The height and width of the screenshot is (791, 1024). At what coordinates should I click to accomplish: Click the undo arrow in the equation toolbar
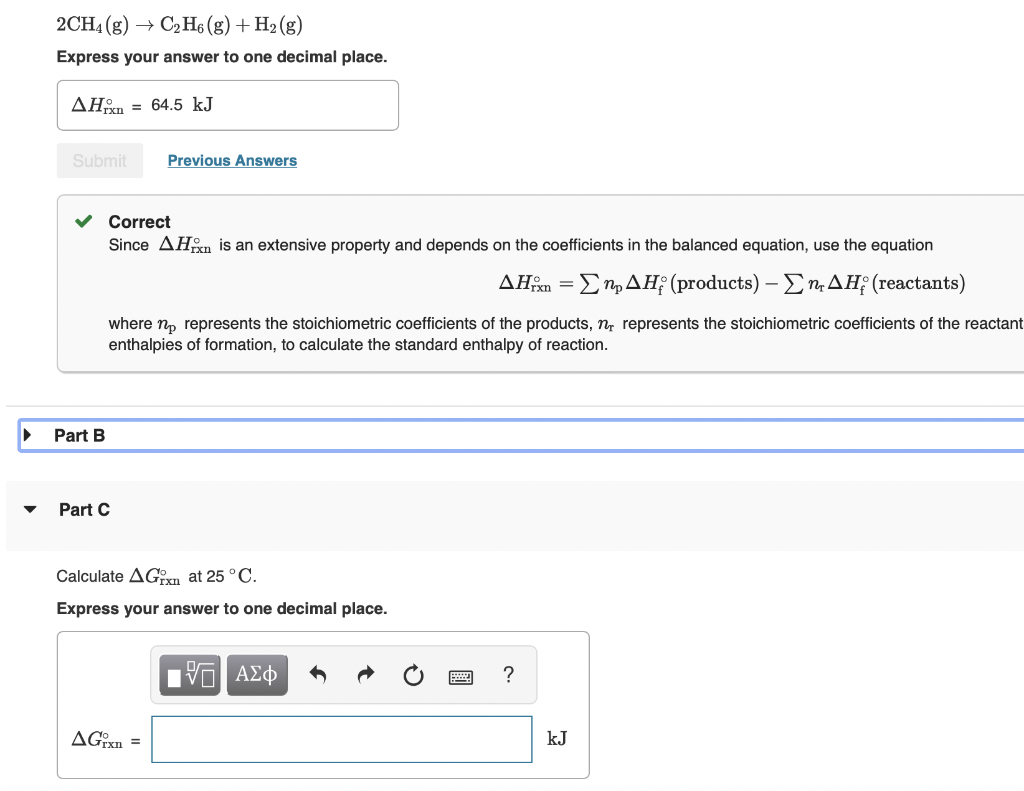(x=317, y=674)
